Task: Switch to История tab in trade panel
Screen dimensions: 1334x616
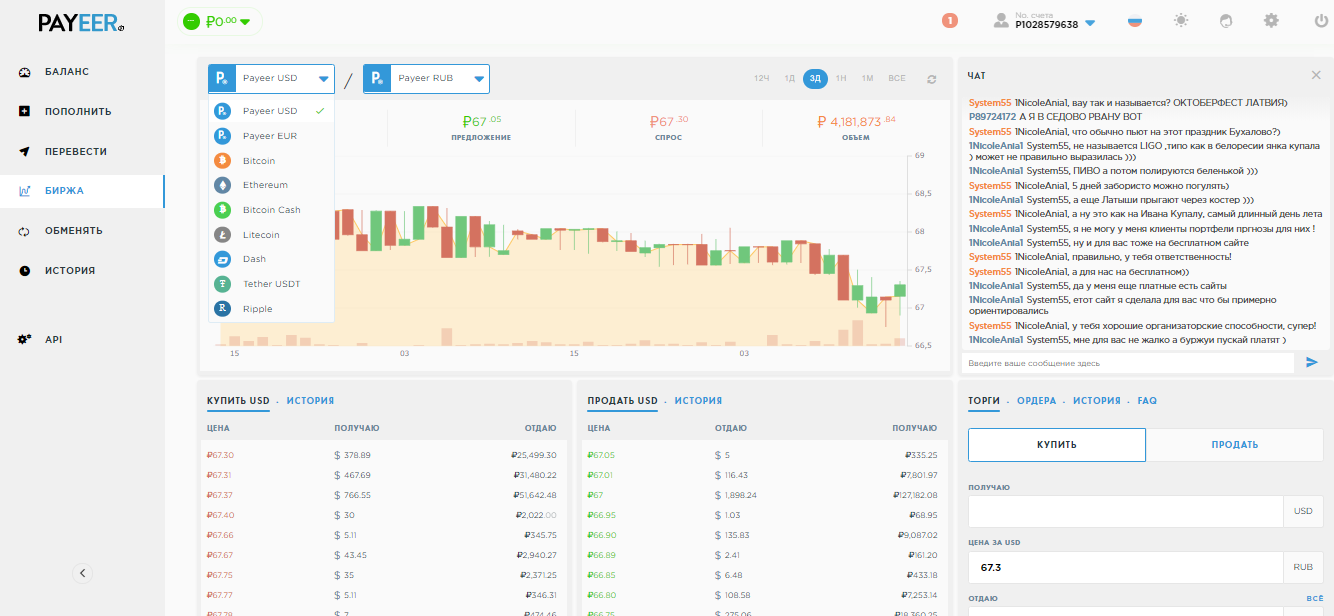Action: (1096, 401)
